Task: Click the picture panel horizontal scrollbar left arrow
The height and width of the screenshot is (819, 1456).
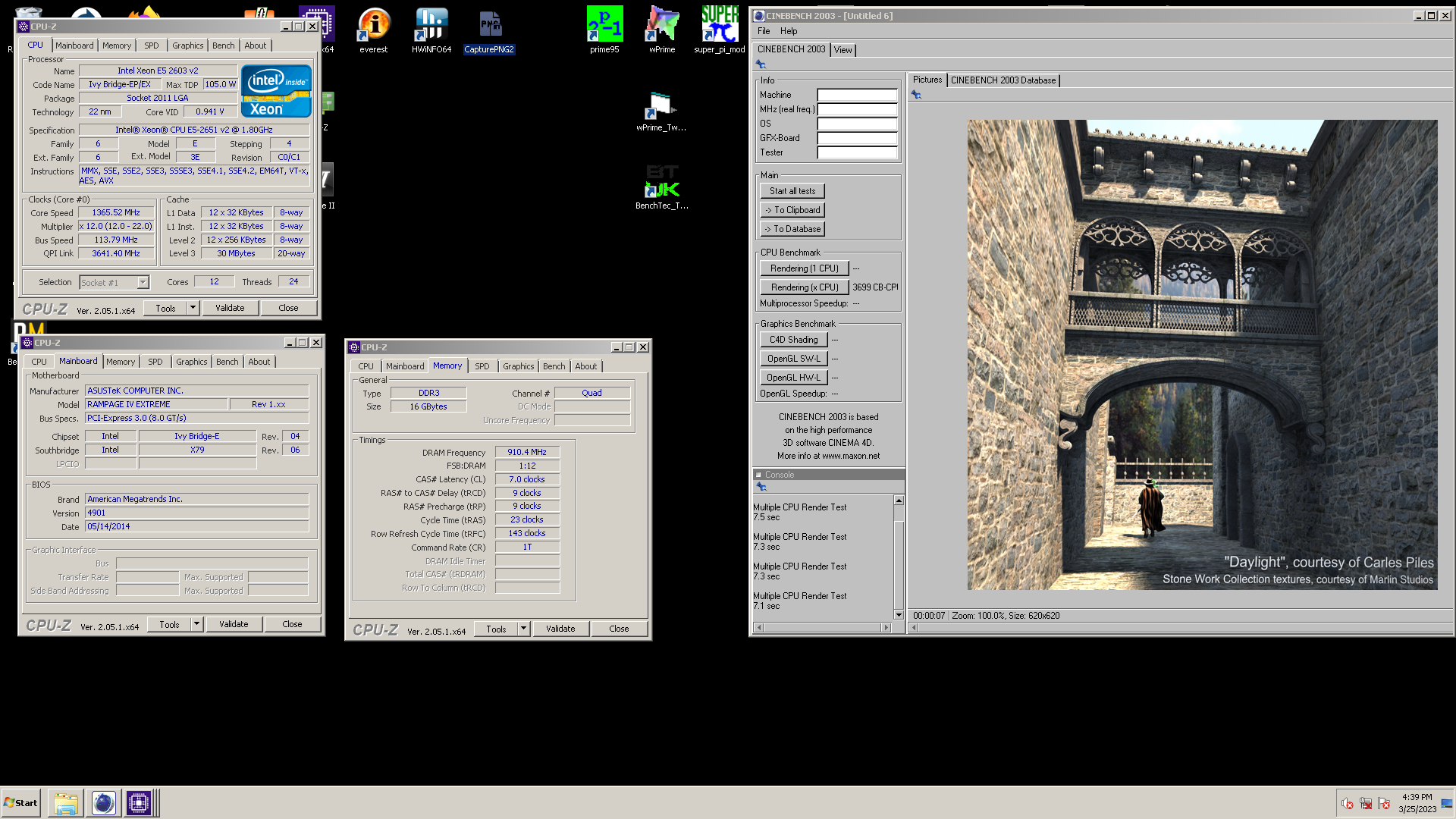Action: [915, 627]
